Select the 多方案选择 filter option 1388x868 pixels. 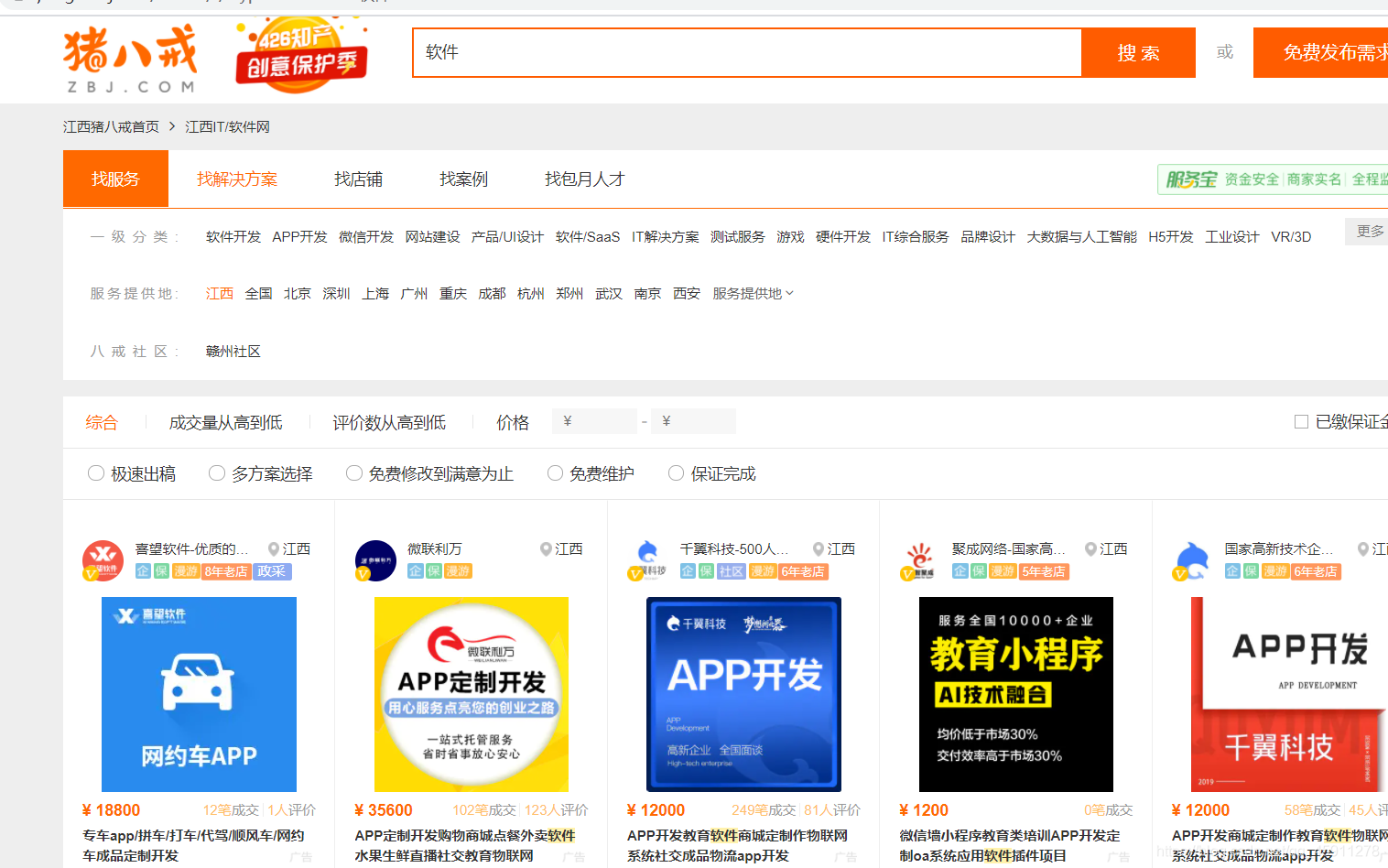tap(217, 473)
